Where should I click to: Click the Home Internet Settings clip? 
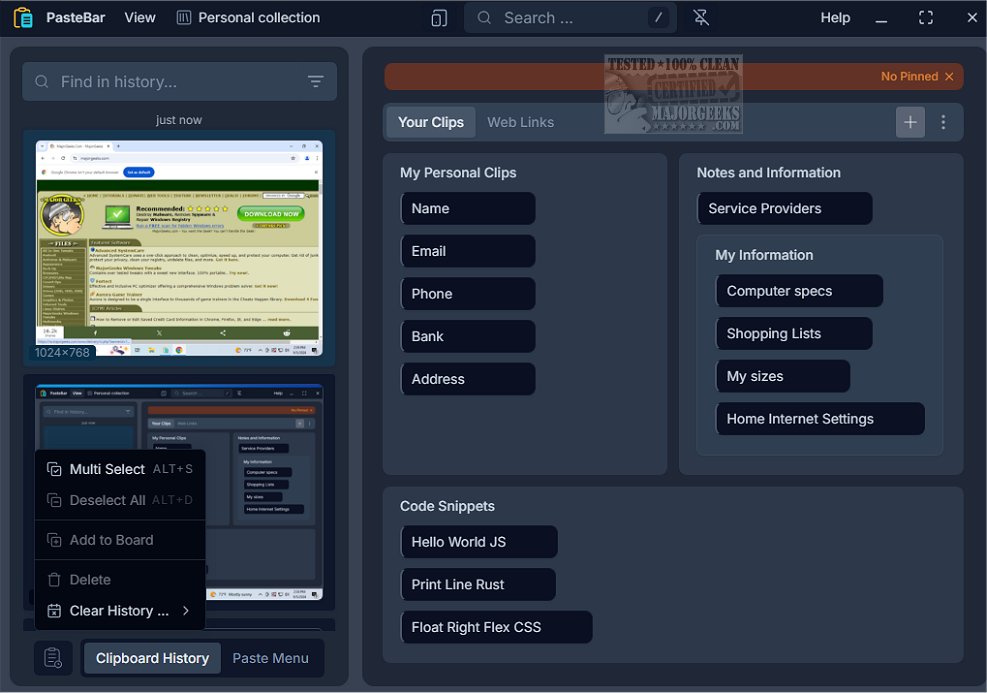[x=820, y=419]
